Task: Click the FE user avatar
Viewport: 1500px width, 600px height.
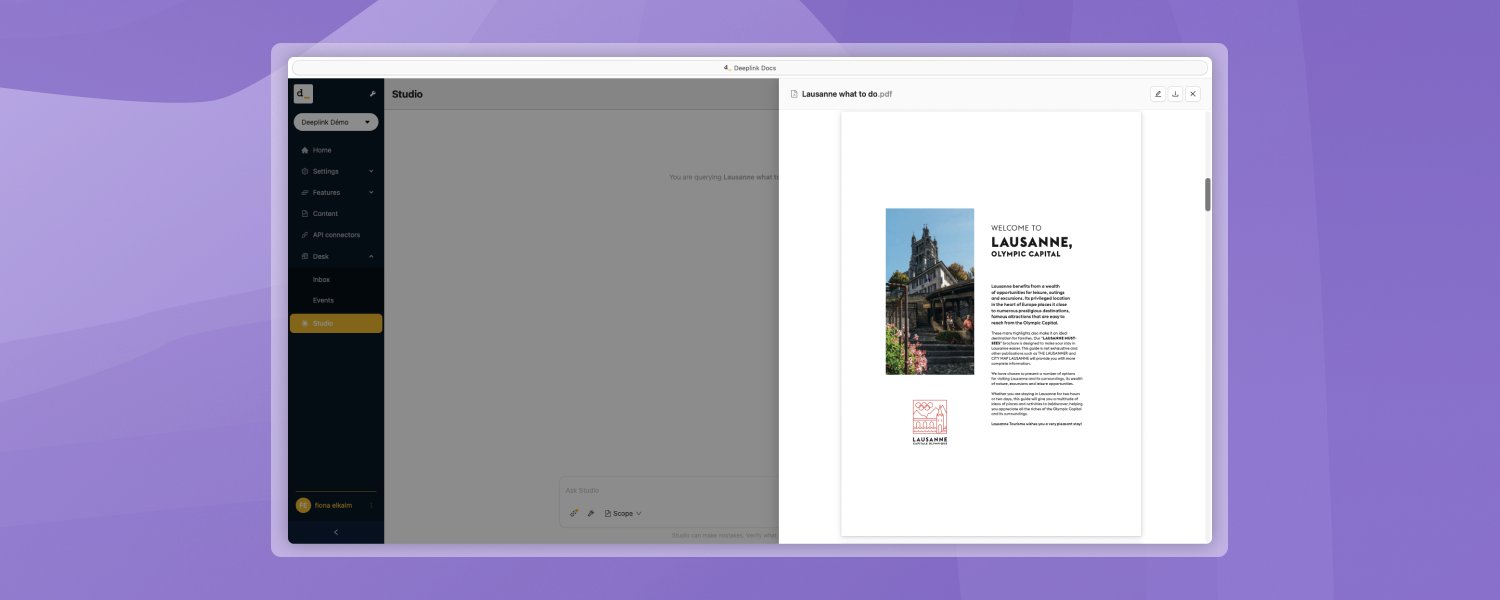Action: pos(303,505)
